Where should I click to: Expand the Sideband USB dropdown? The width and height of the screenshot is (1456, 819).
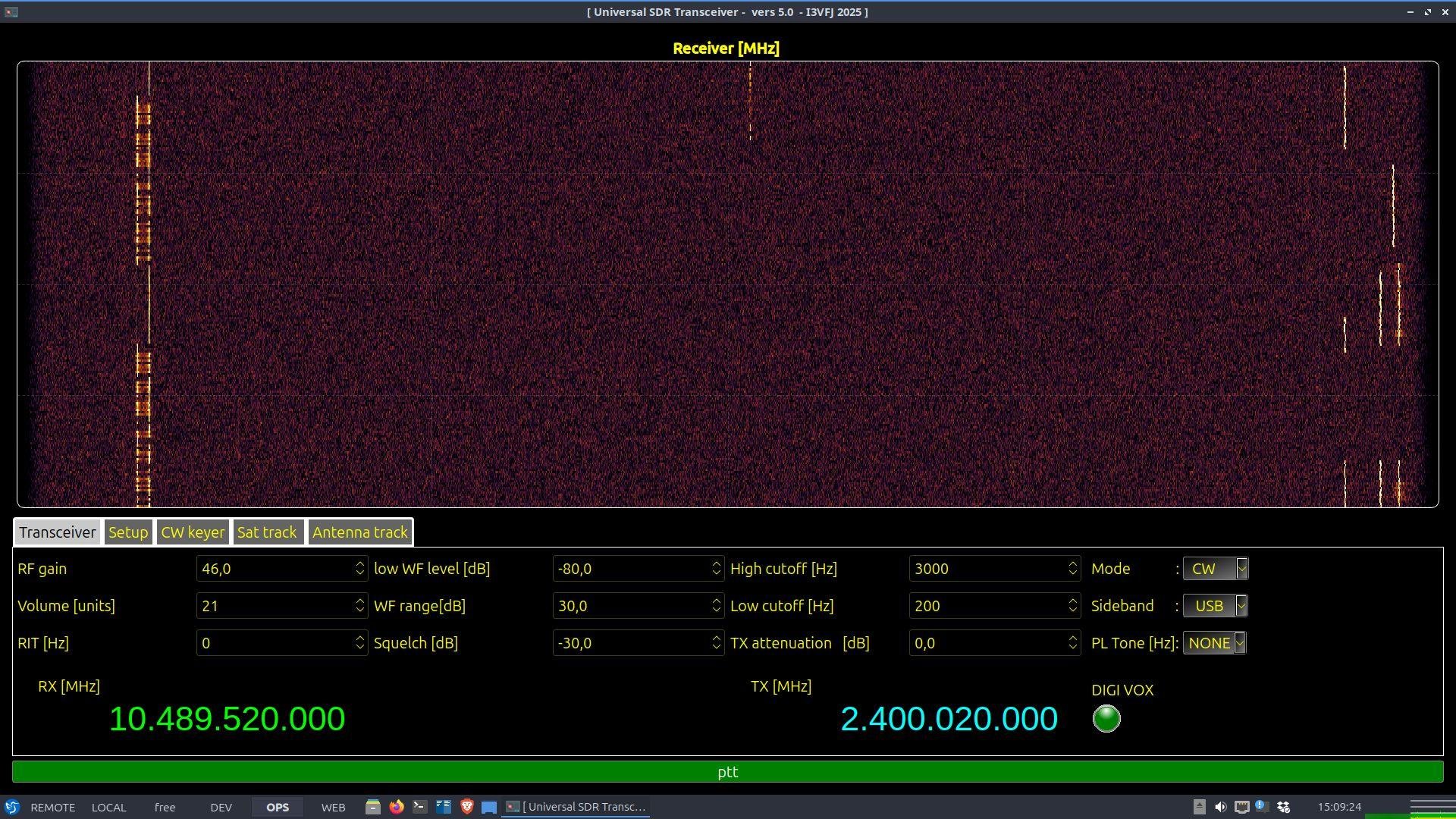pyautogui.click(x=1215, y=606)
